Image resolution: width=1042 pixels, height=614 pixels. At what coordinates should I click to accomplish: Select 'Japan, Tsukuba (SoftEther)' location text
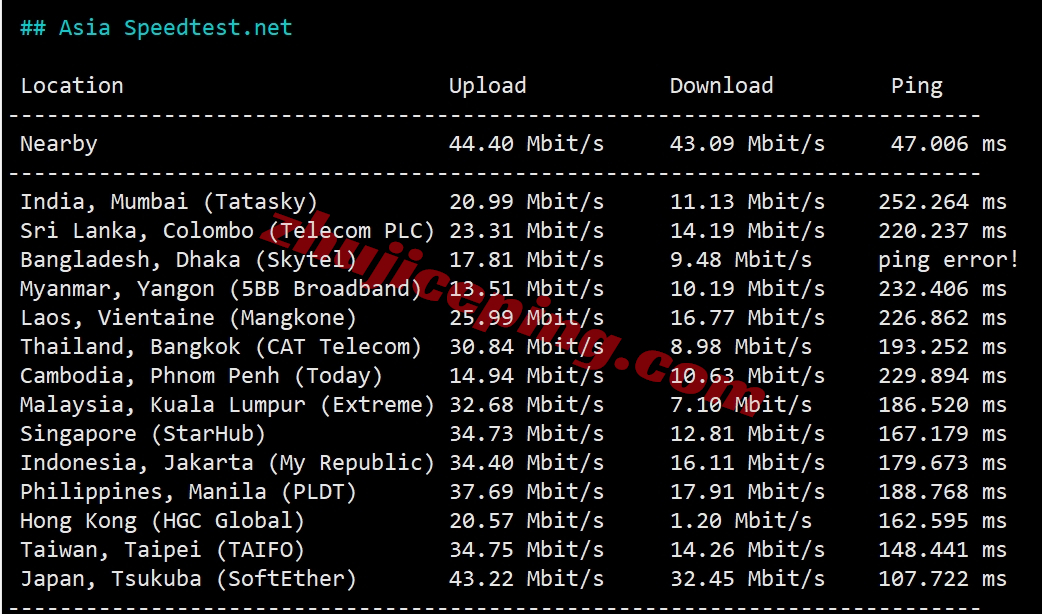coord(188,579)
